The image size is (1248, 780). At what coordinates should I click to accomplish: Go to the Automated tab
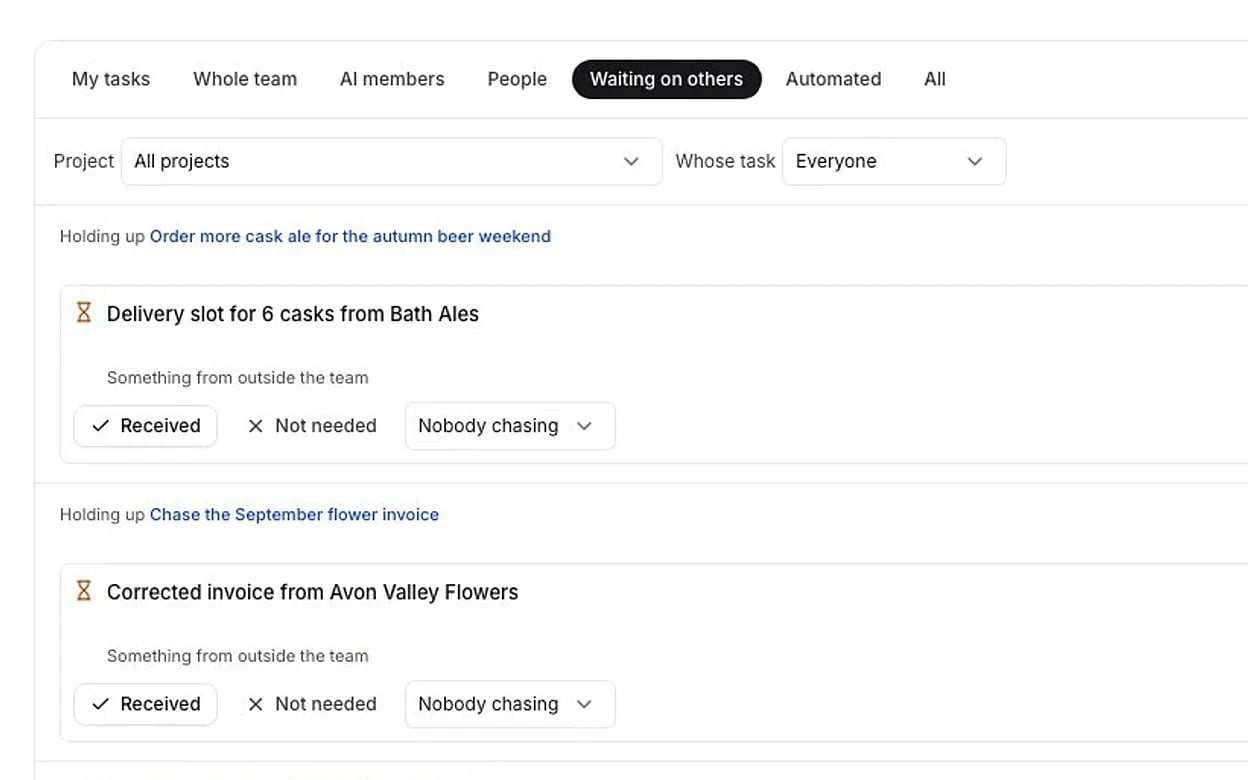coord(833,79)
